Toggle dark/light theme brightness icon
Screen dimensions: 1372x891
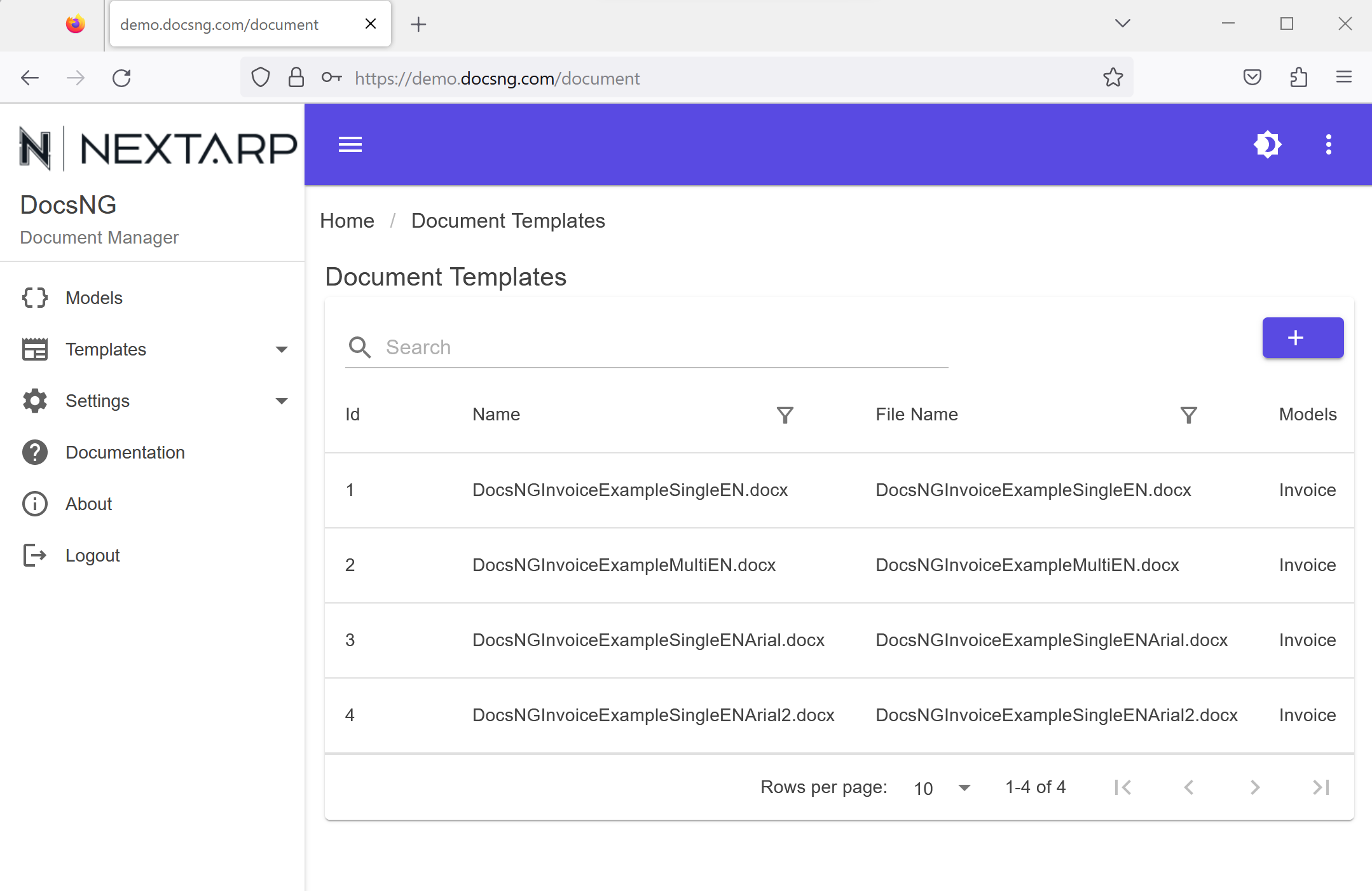[x=1267, y=144]
